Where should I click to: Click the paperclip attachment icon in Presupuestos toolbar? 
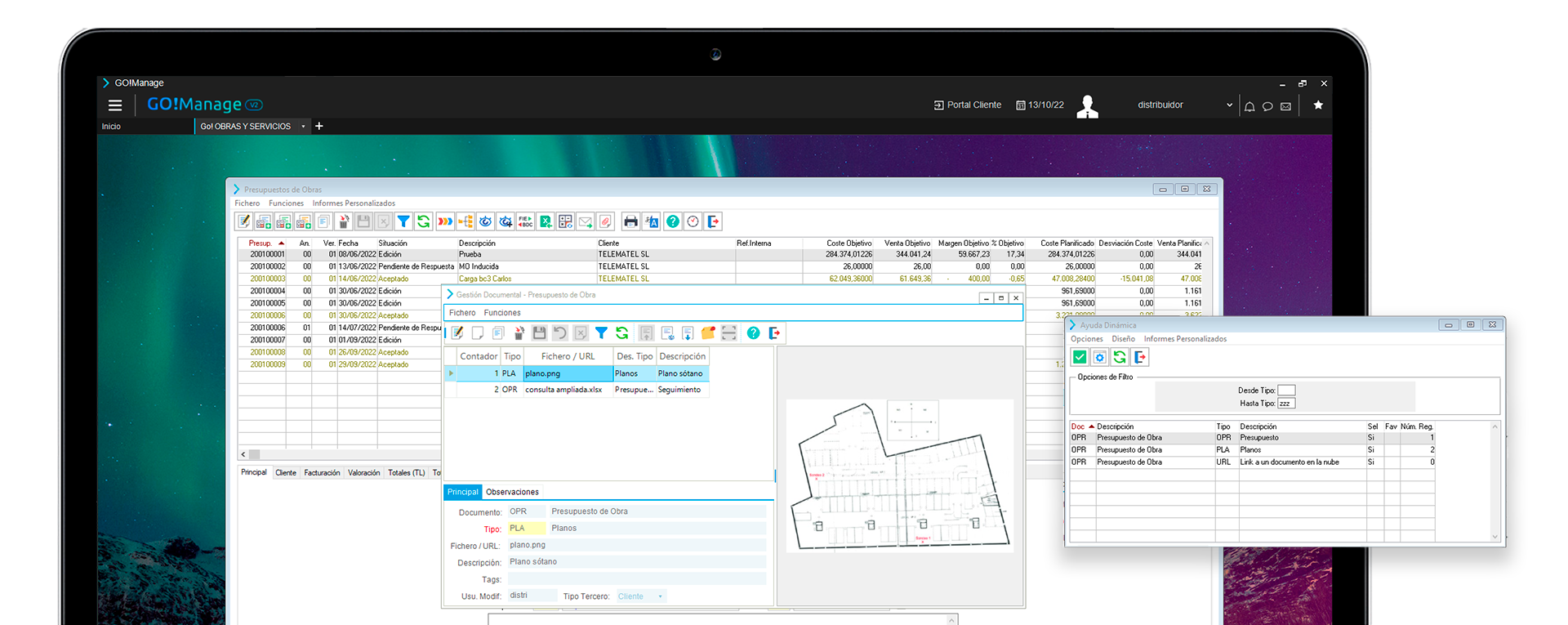click(605, 221)
